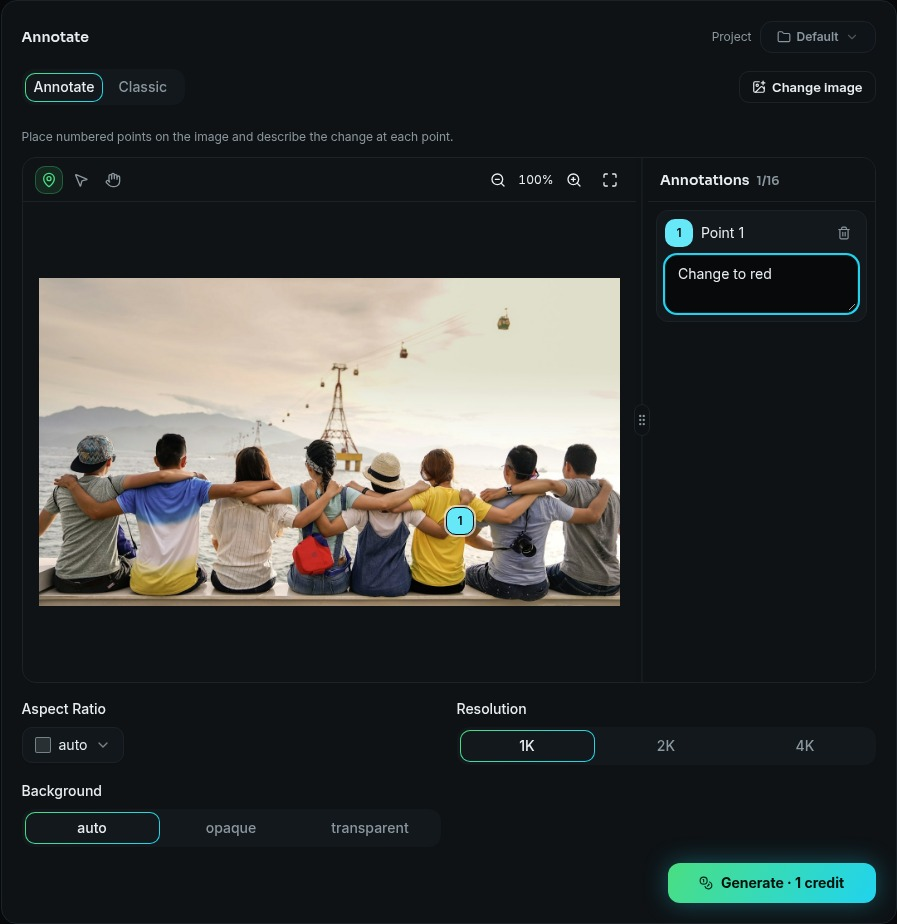Click the Point 1 label
Screen dimensions: 897x924
point(723,233)
